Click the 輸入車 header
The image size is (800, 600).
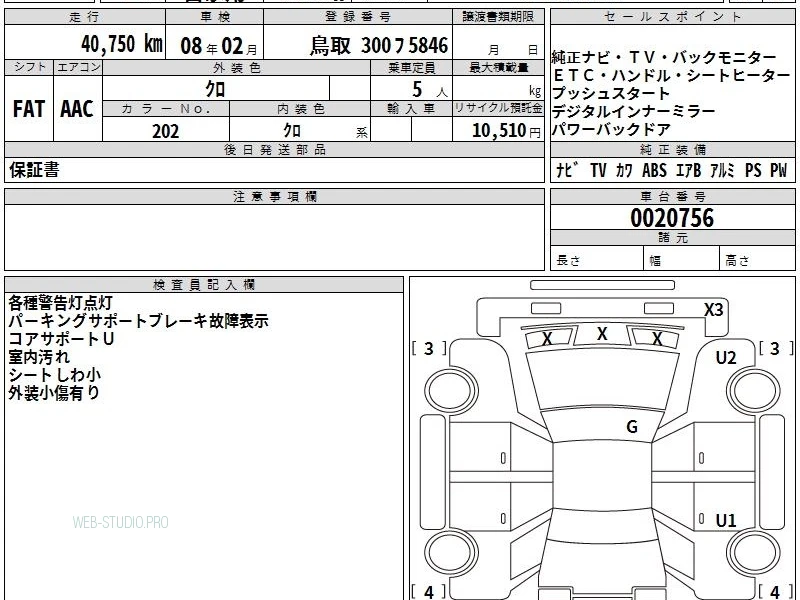click(411, 109)
